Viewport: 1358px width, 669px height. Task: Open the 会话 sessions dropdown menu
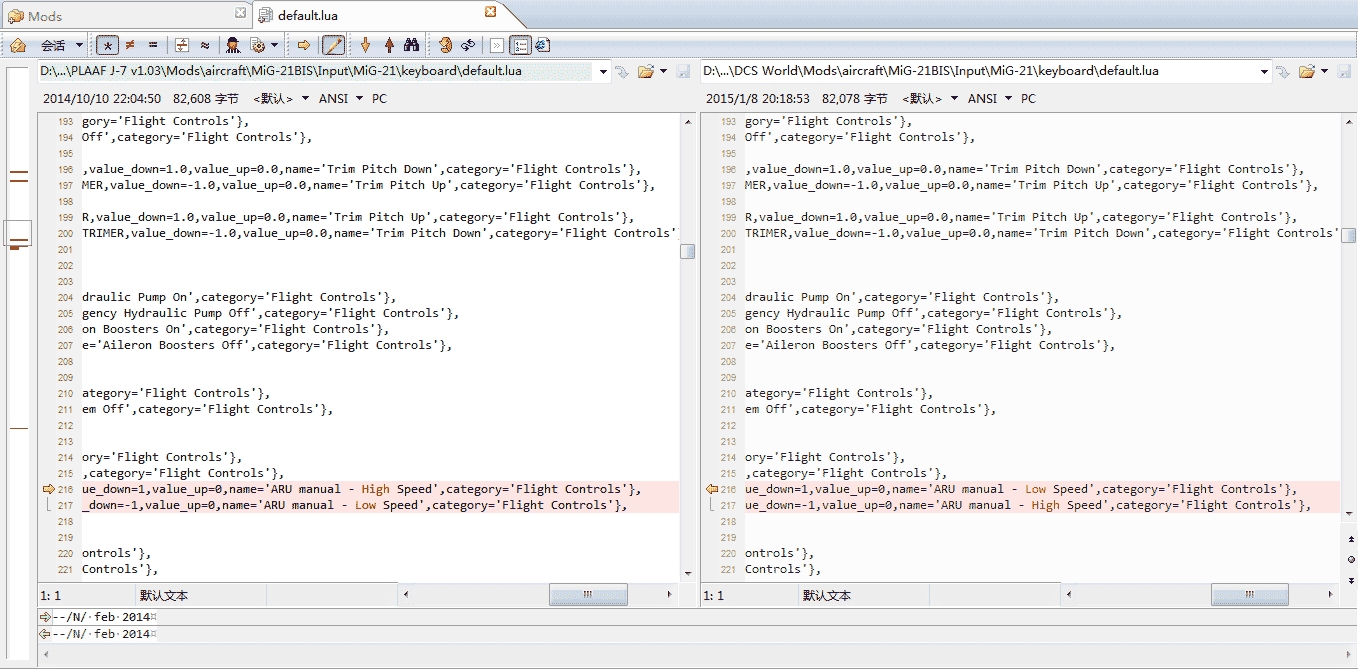coord(60,45)
